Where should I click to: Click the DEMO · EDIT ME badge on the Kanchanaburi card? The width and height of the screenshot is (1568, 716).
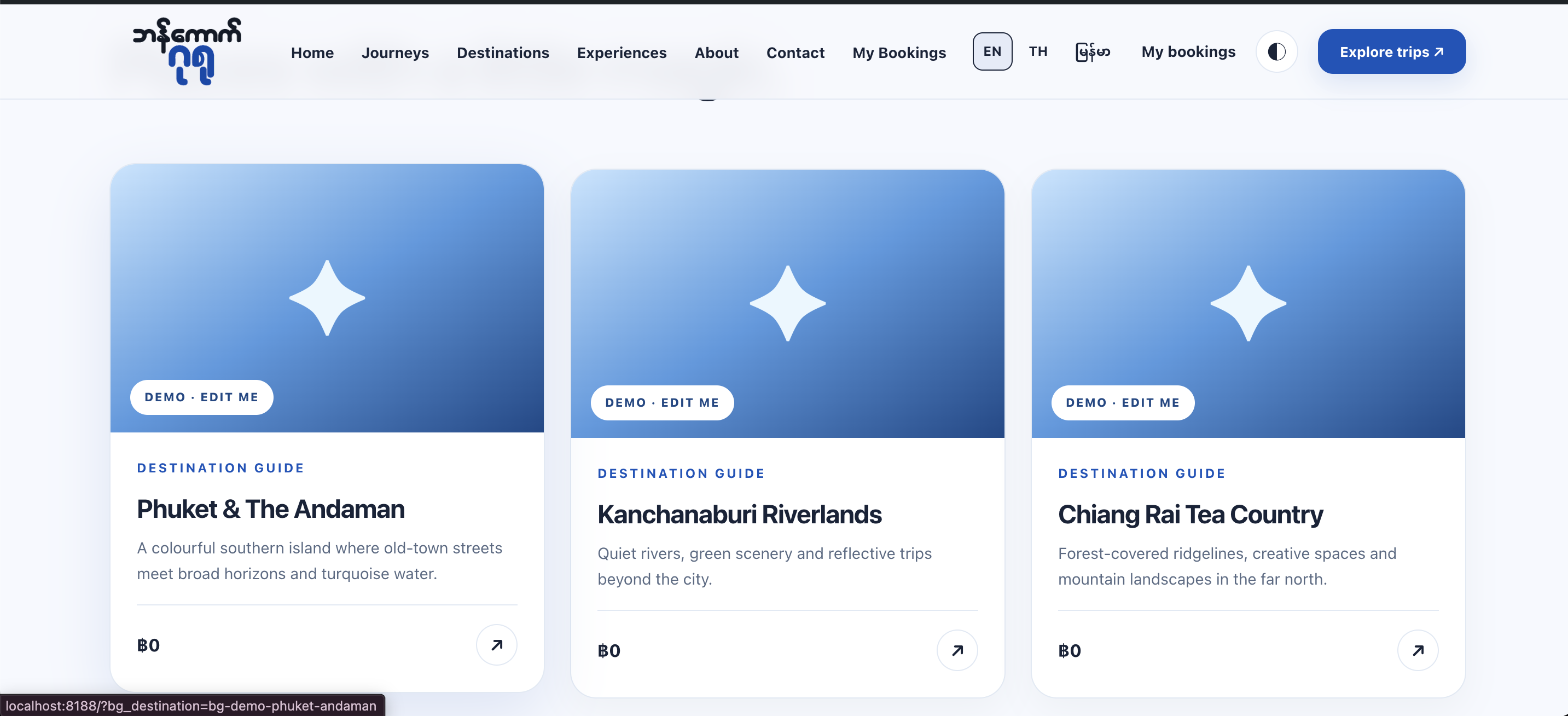(x=662, y=403)
